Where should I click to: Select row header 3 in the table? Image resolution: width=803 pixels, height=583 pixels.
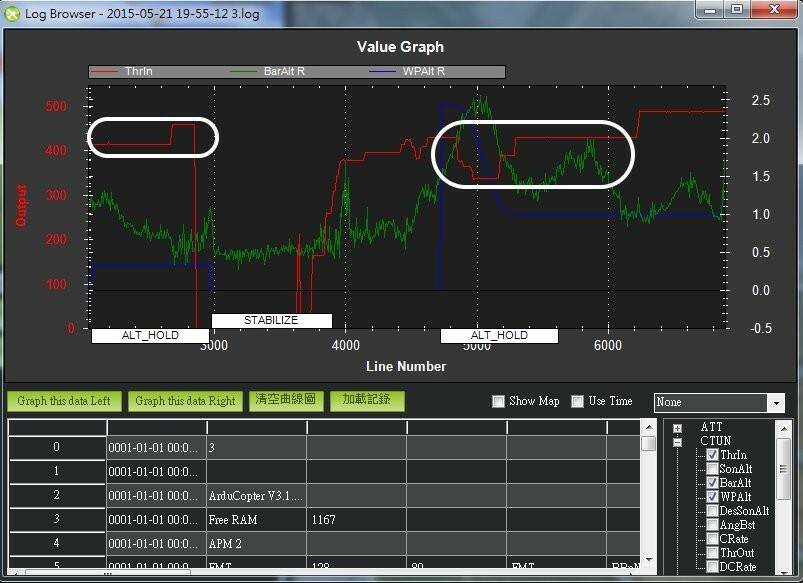point(57,519)
